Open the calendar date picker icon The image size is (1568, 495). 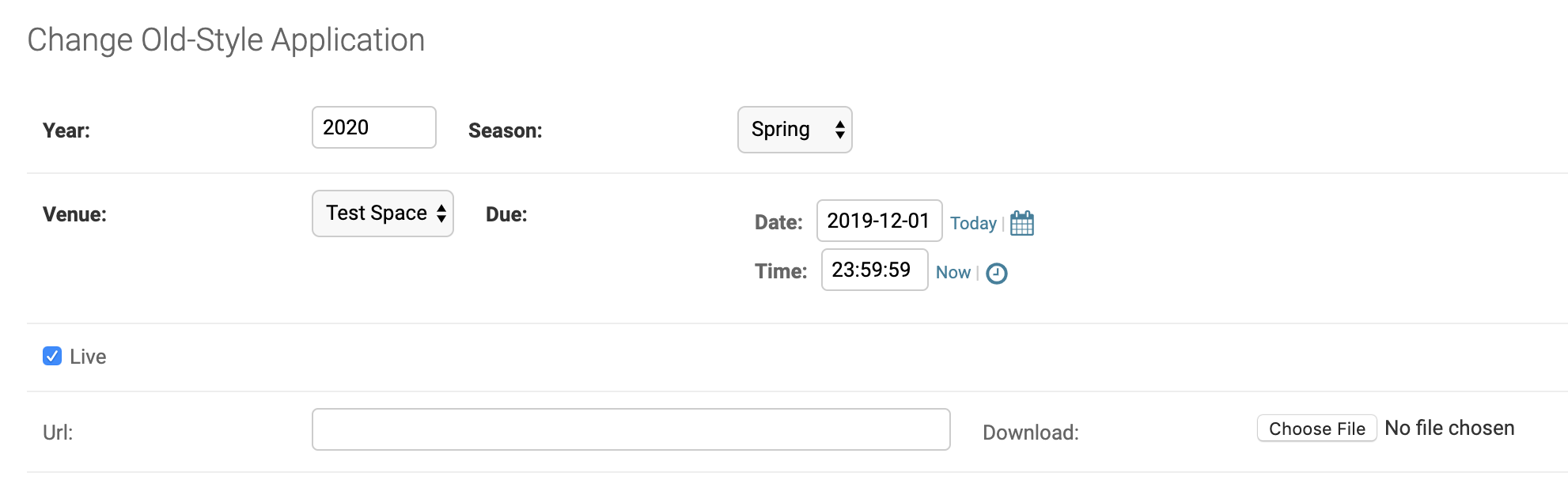pyautogui.click(x=1022, y=223)
